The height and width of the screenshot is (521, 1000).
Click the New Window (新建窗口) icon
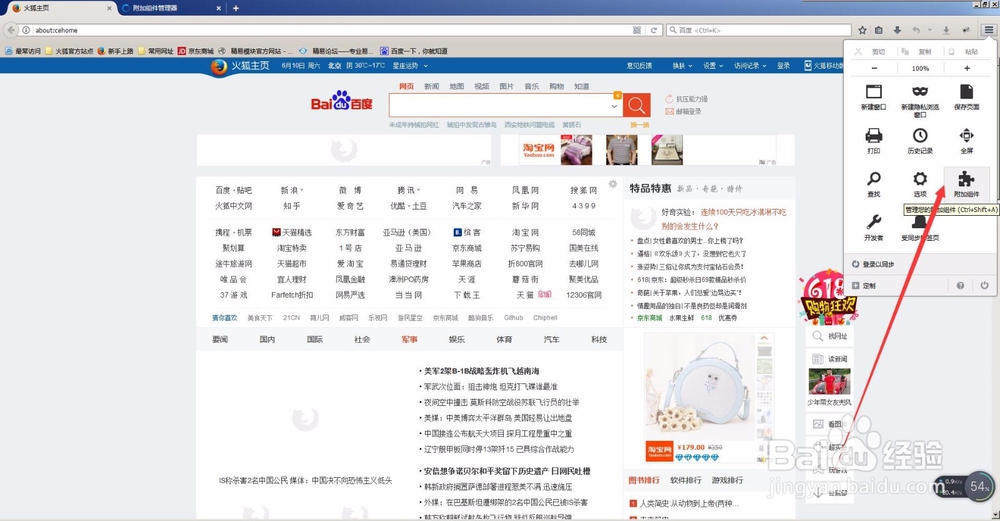tap(874, 91)
